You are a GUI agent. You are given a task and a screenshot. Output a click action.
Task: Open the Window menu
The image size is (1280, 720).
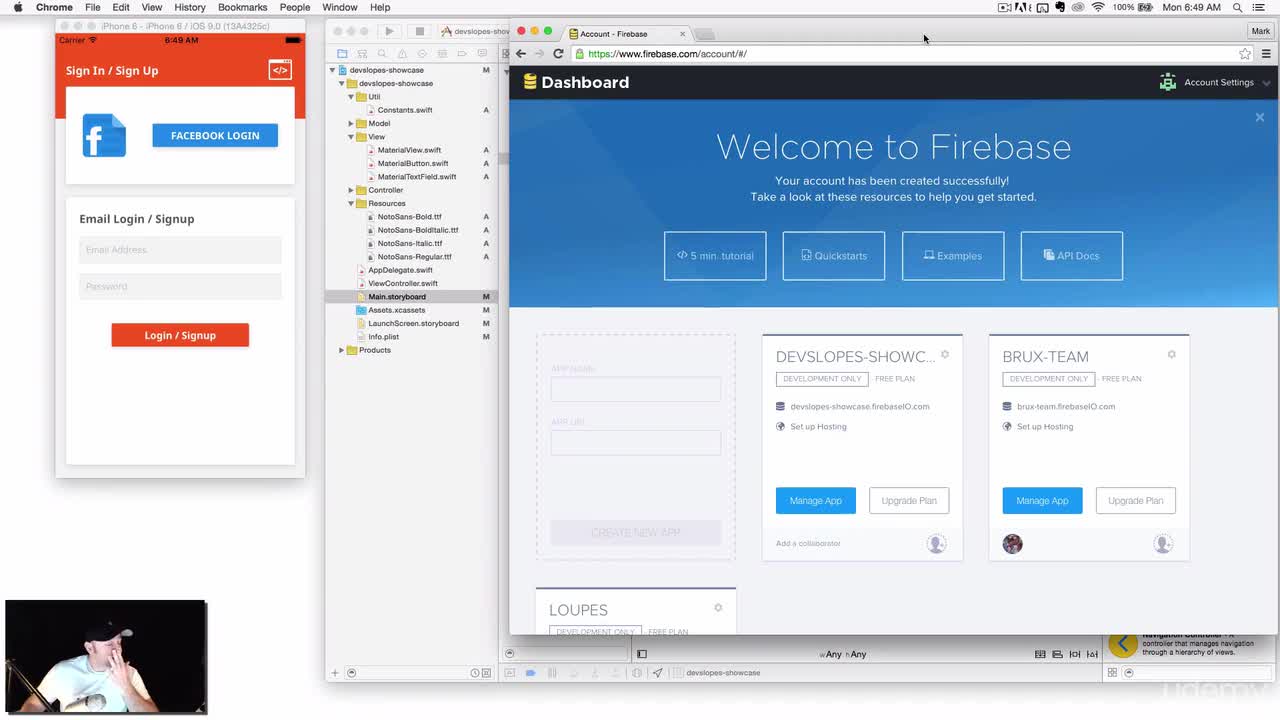(340, 7)
